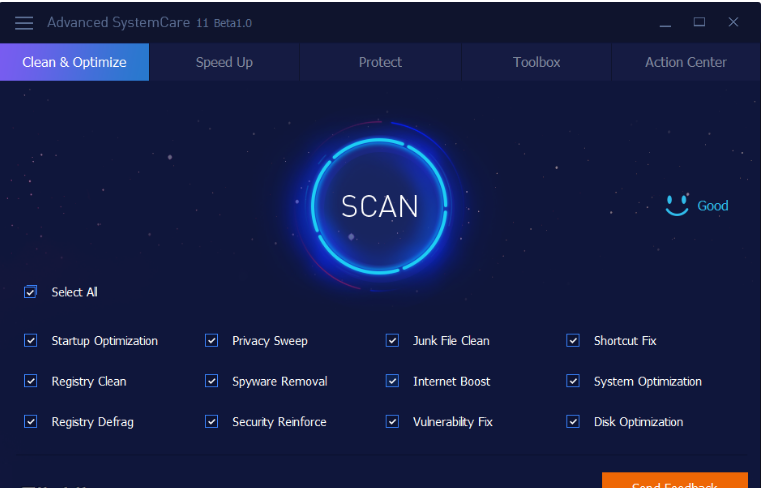Image resolution: width=763 pixels, height=488 pixels.
Task: Open the hamburger main menu
Action: pos(24,23)
